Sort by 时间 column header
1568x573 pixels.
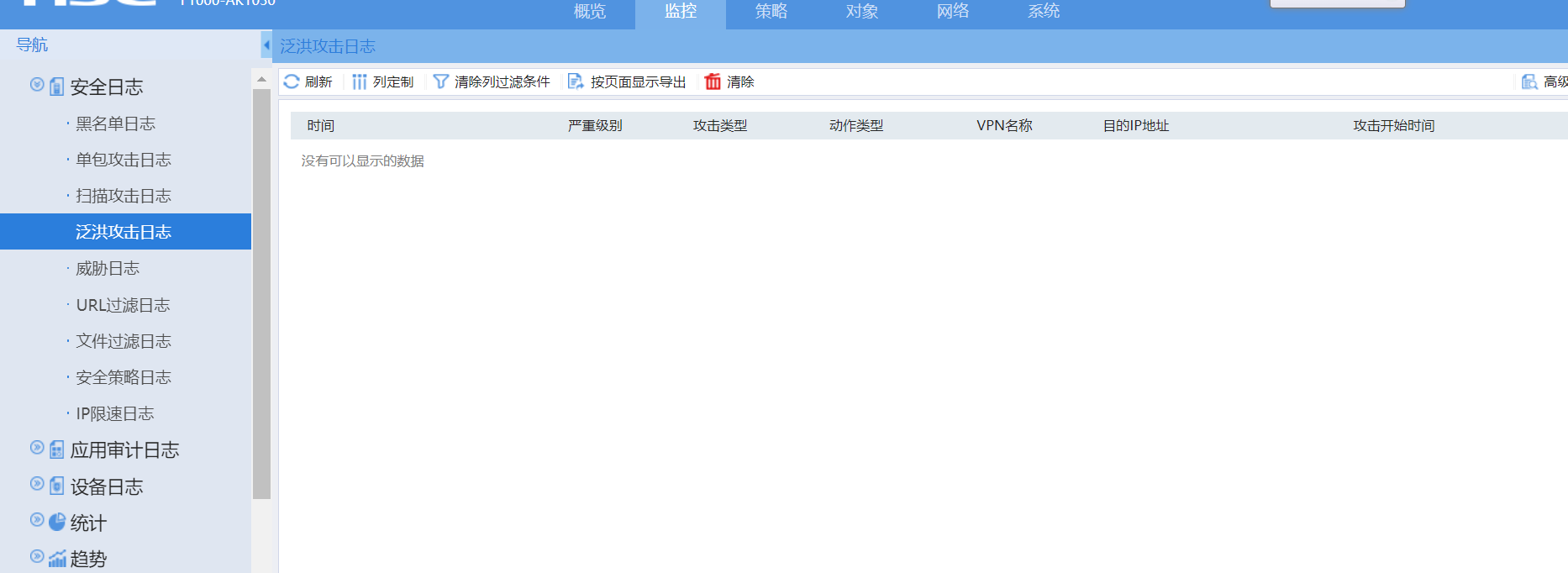pos(321,125)
